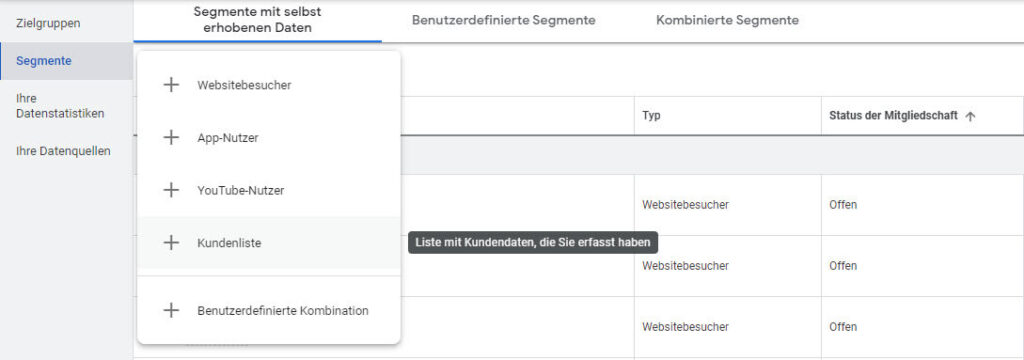Click plus icon next to App-Nutzer
Viewport: 1024px width, 360px height.
click(170, 138)
